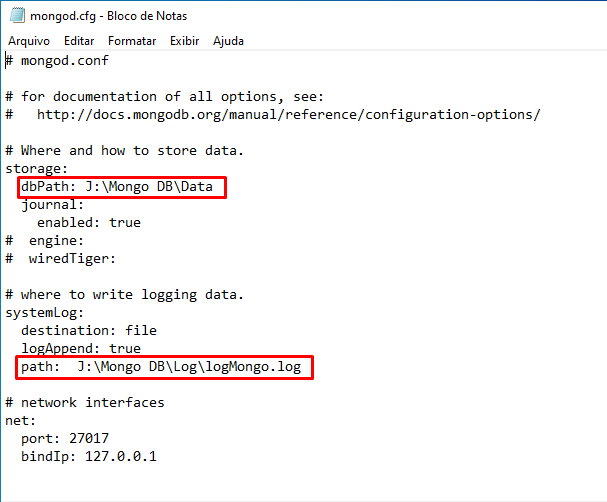This screenshot has height=502, width=607.
Task: Click the 'enabled: true' journal line
Action: point(89,223)
